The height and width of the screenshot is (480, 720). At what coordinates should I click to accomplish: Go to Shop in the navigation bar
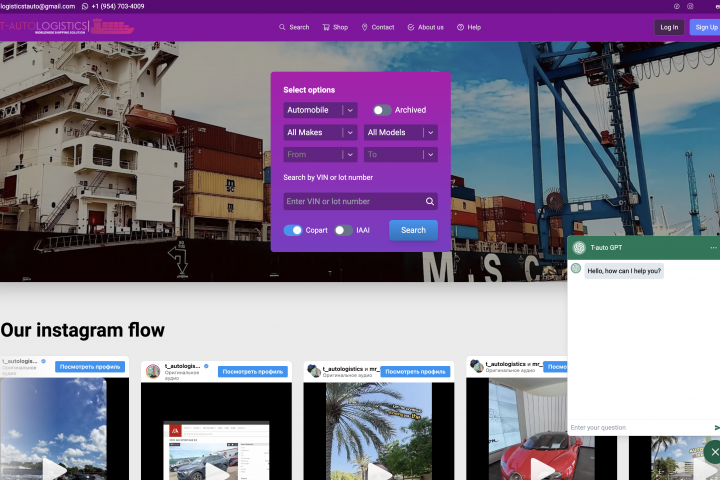pos(335,28)
